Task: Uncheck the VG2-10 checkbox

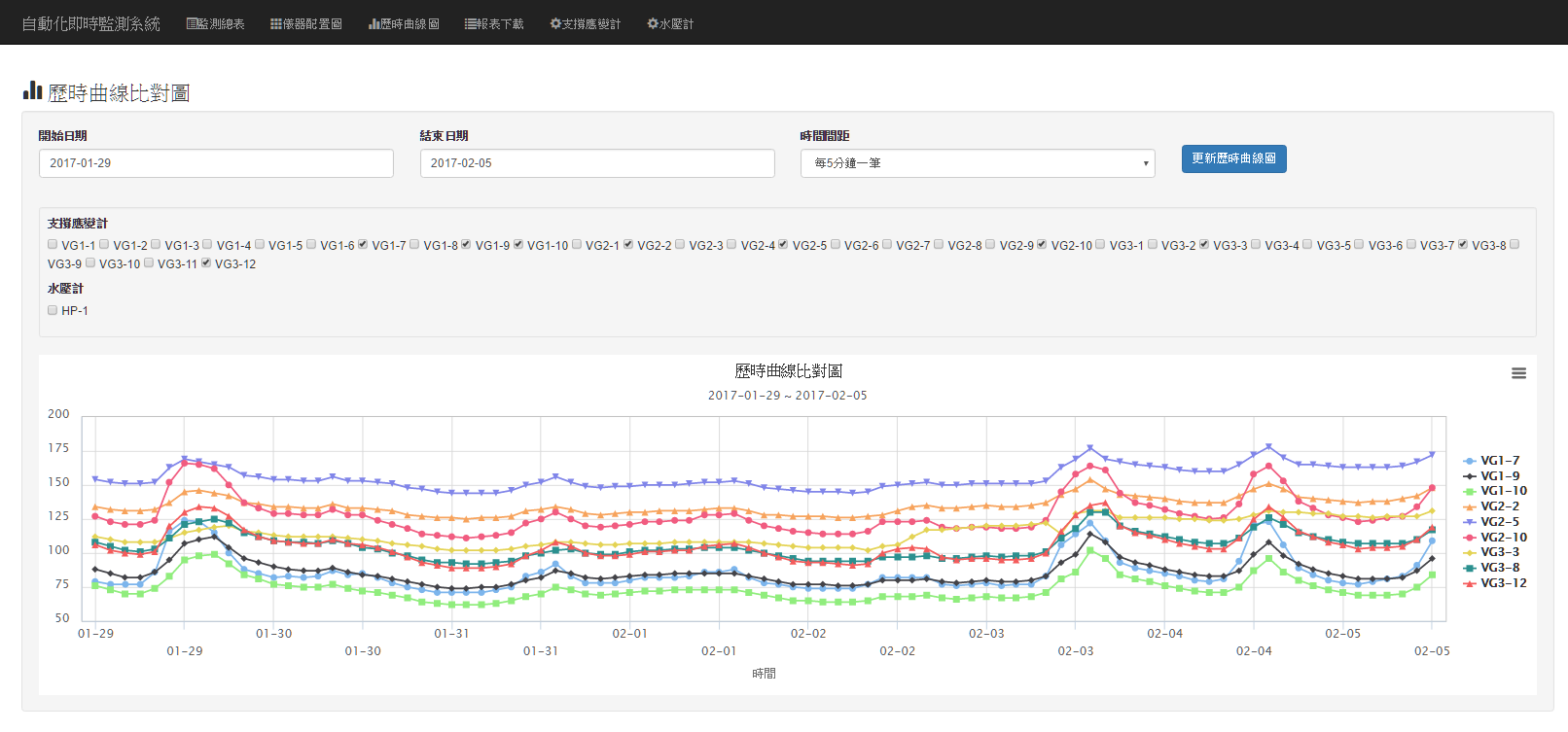Action: pyautogui.click(x=1042, y=245)
